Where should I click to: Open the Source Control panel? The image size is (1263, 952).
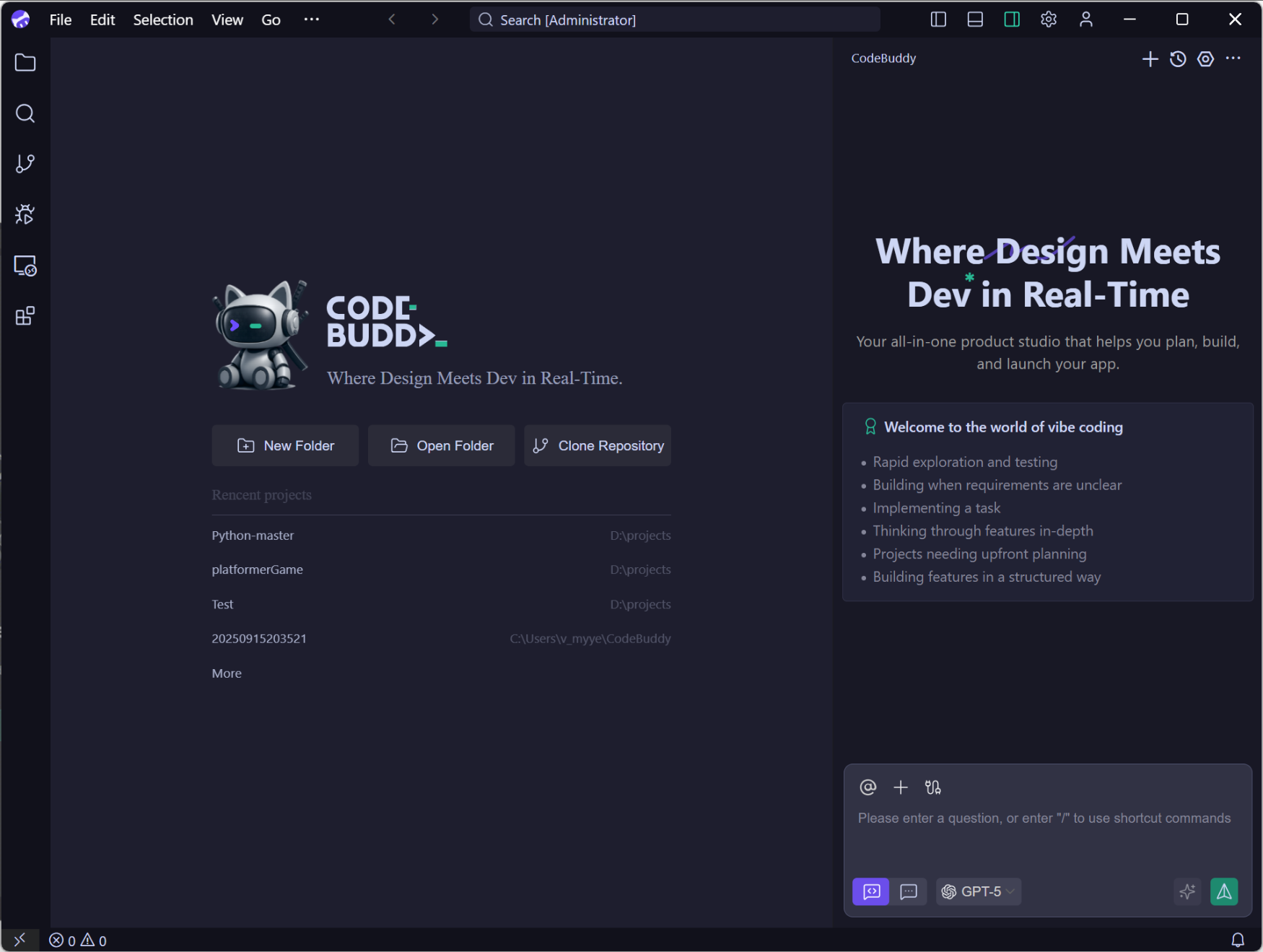click(25, 164)
